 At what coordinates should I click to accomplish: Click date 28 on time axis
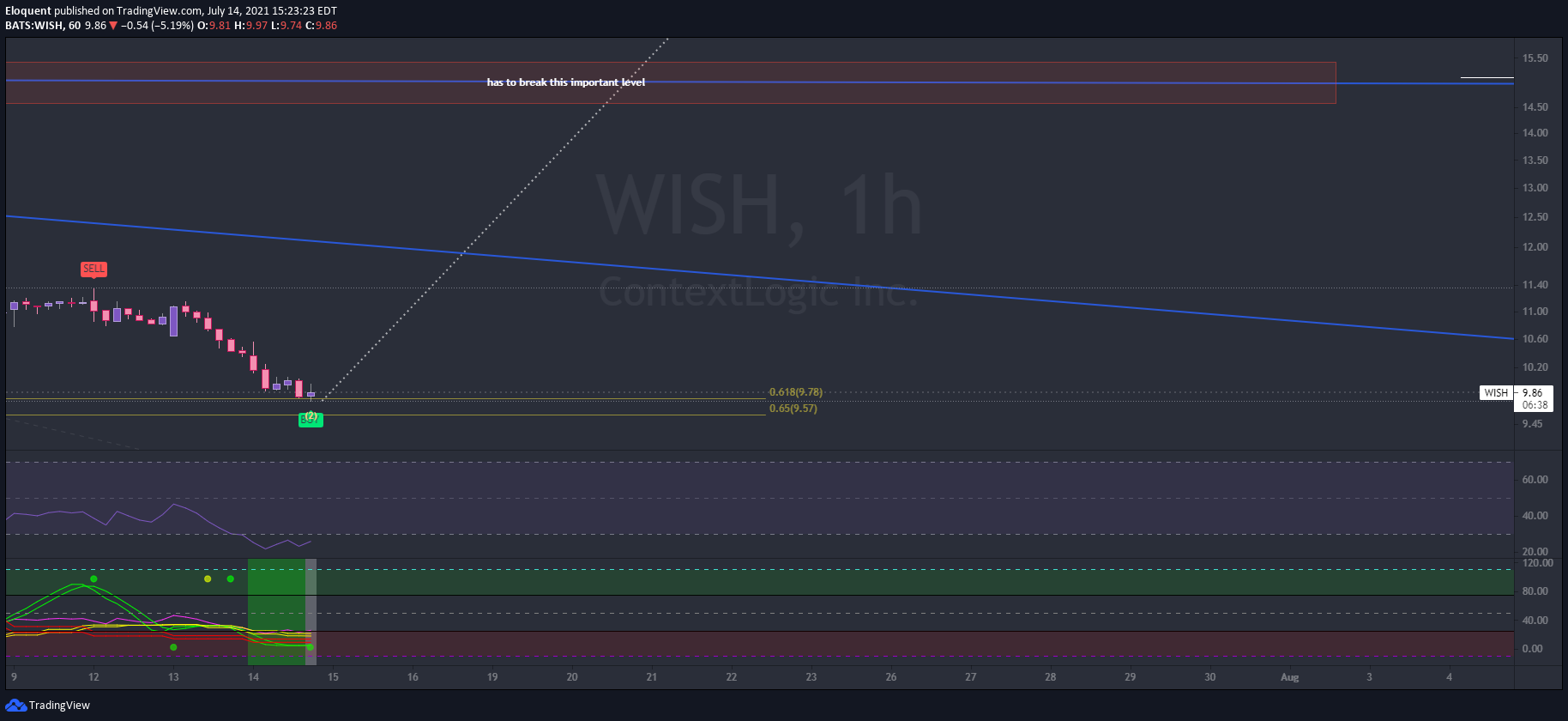pos(1051,677)
